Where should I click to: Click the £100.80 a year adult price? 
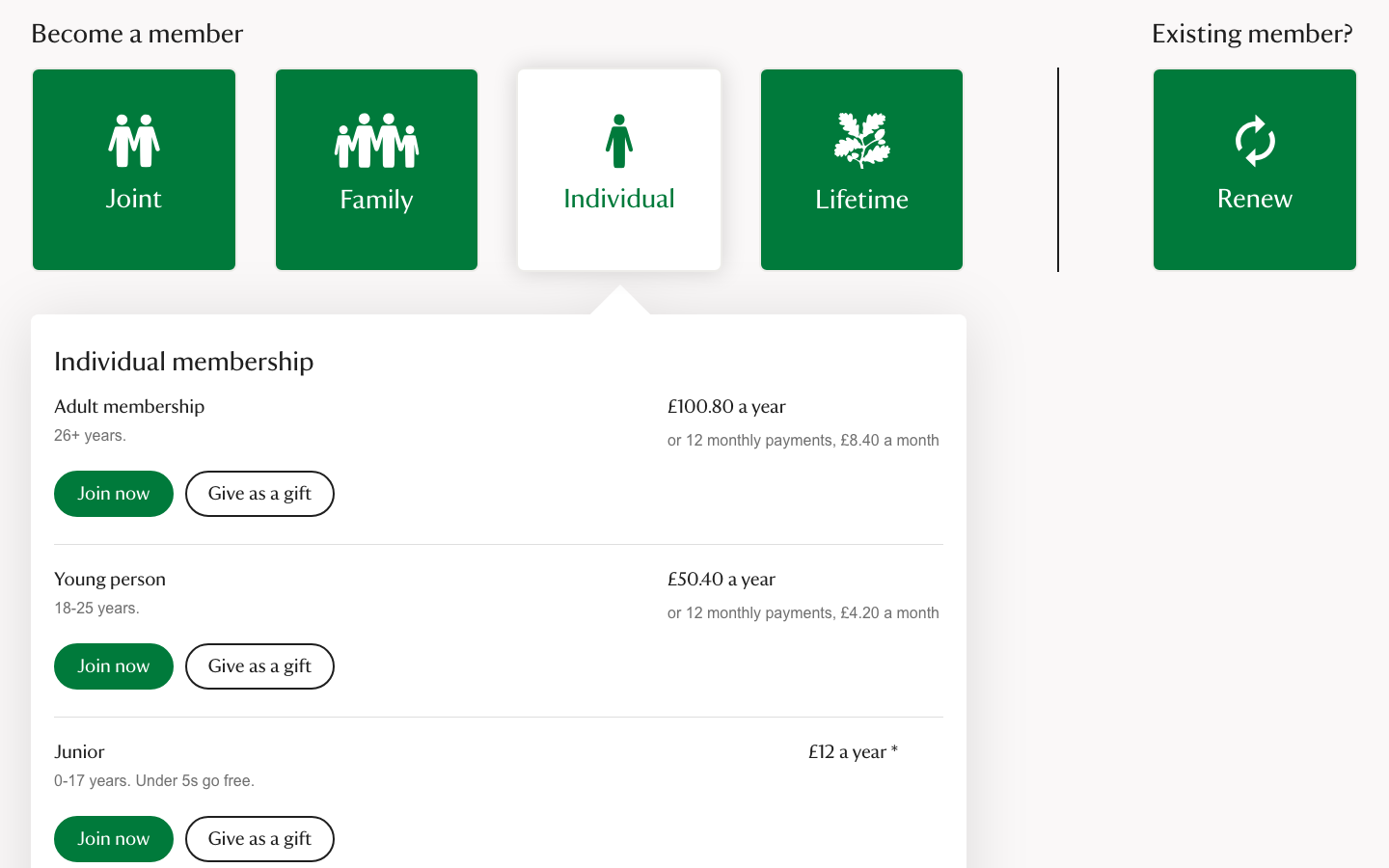coord(726,407)
